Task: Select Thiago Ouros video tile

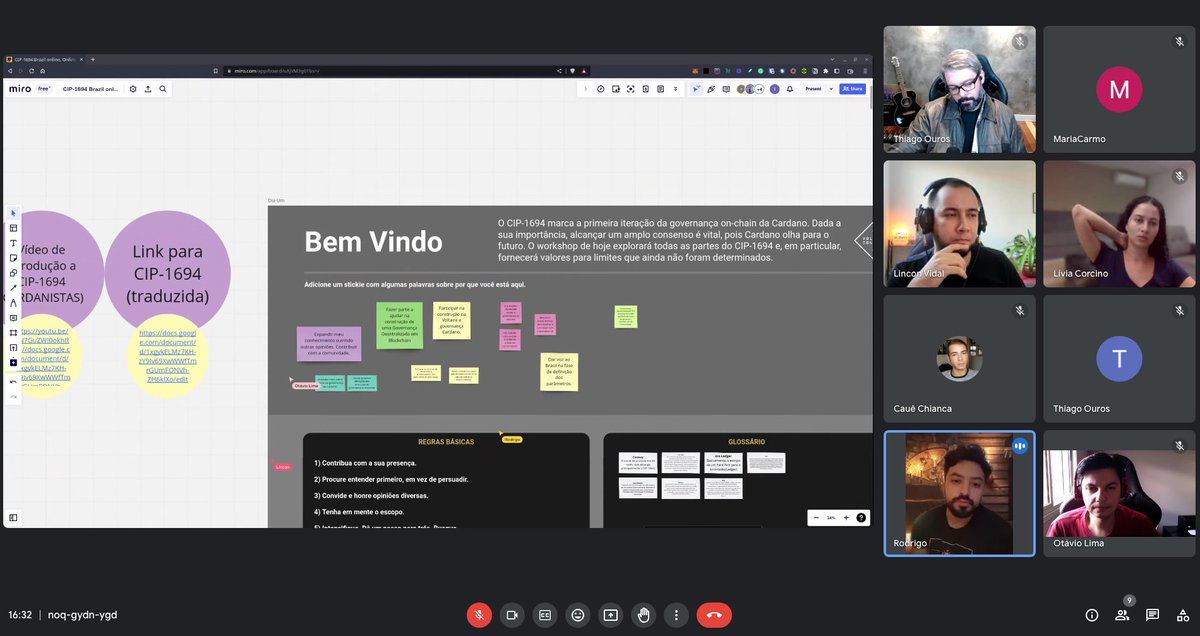Action: click(x=960, y=89)
